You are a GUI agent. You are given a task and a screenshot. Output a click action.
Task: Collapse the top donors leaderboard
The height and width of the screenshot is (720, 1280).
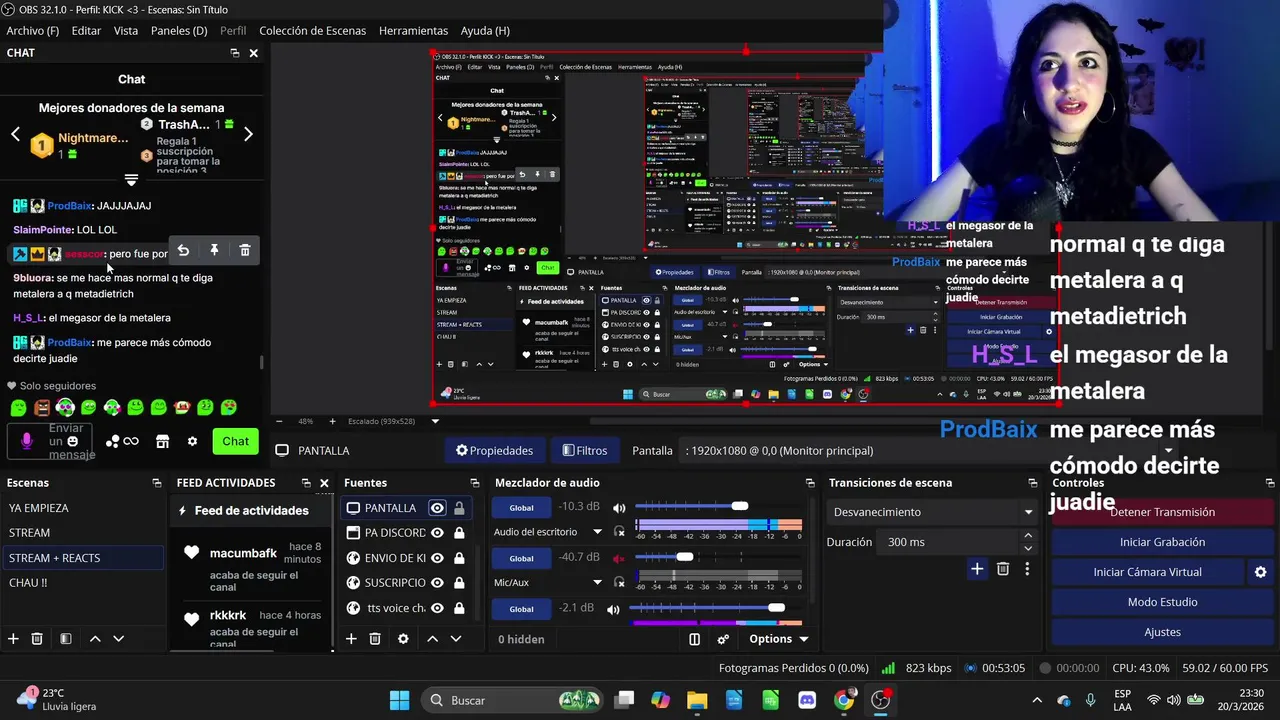[x=131, y=180]
